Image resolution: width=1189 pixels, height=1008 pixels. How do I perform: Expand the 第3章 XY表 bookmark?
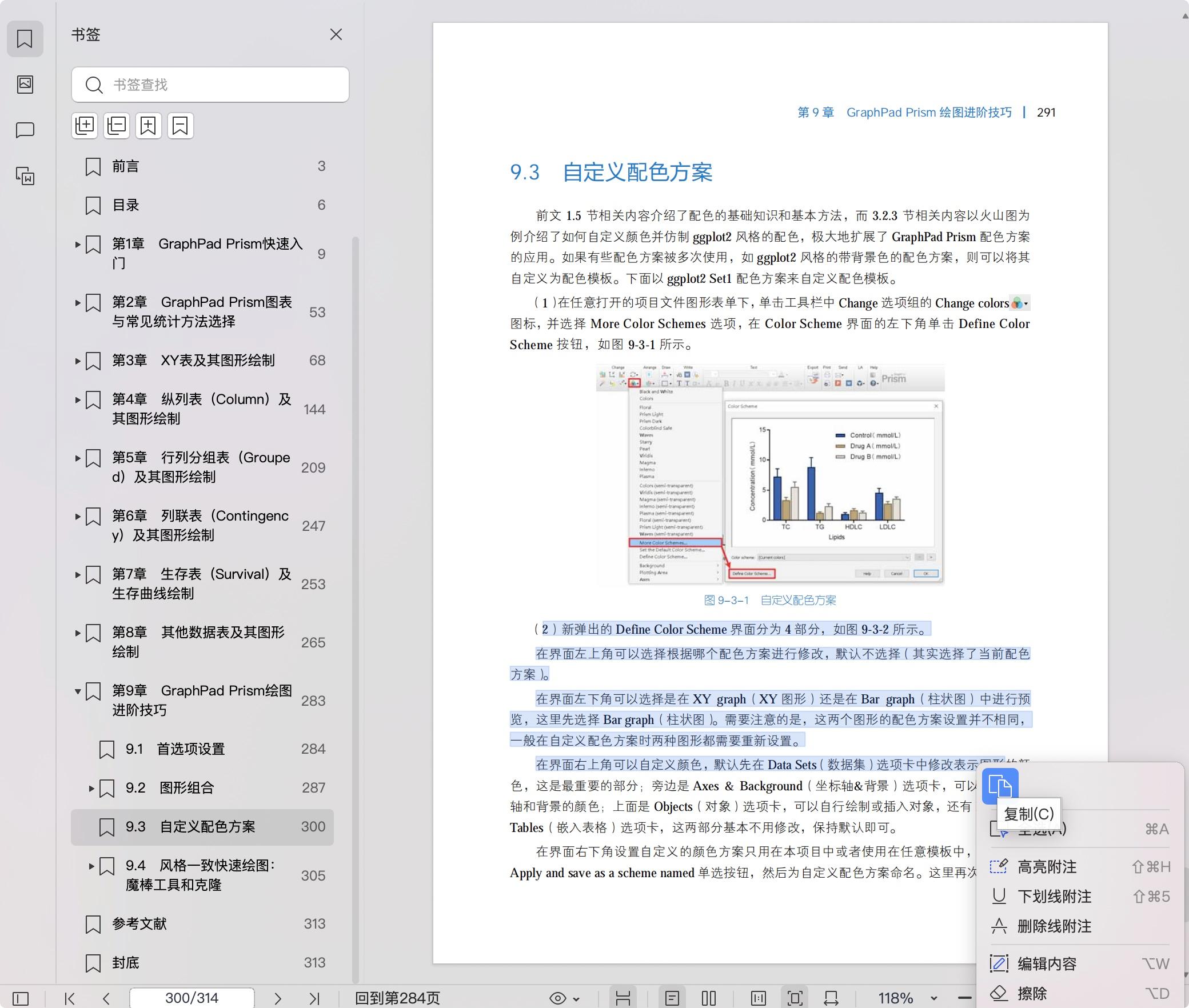pyautogui.click(x=78, y=361)
